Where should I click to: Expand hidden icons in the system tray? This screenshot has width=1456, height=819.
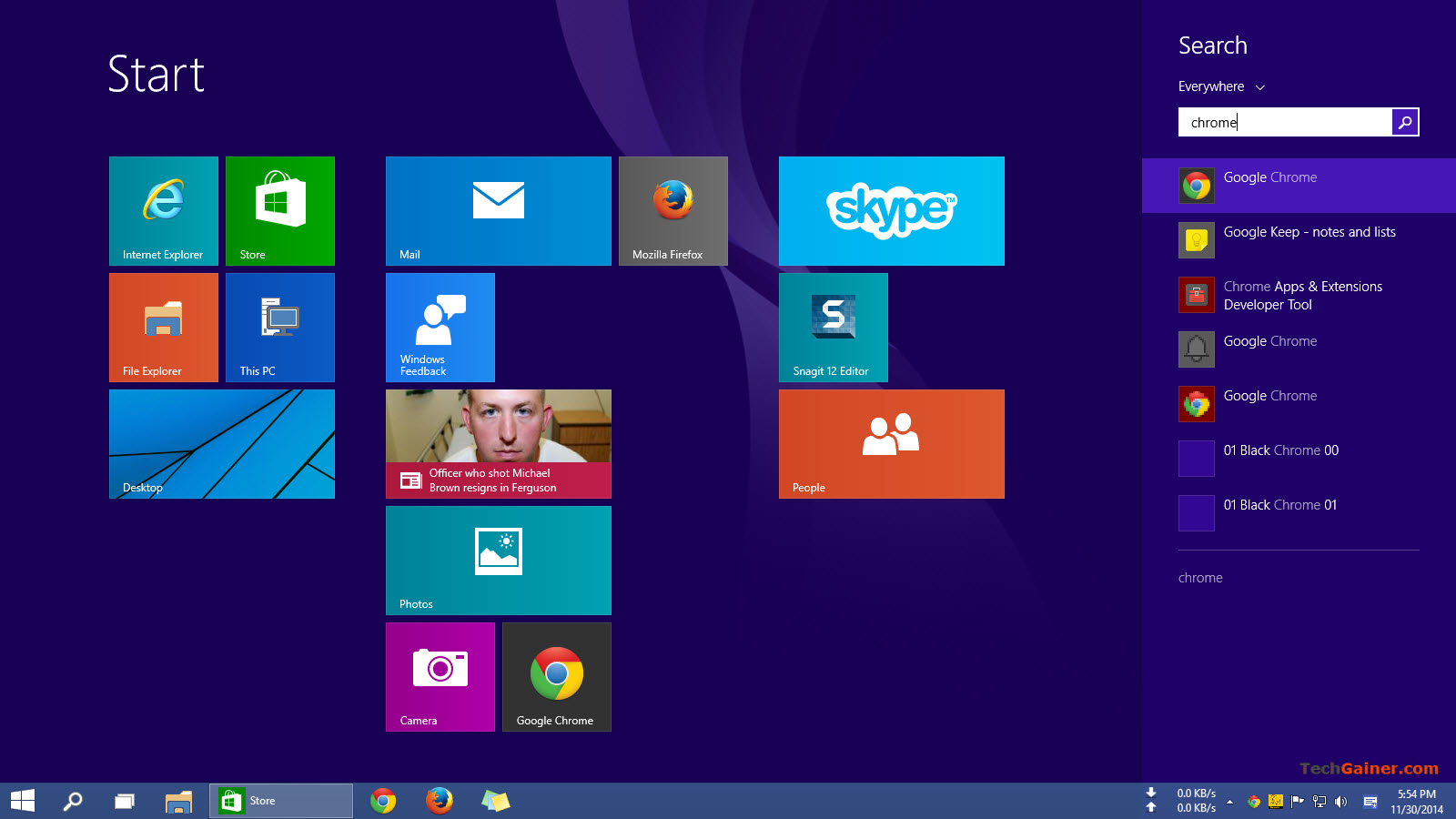pyautogui.click(x=1229, y=801)
